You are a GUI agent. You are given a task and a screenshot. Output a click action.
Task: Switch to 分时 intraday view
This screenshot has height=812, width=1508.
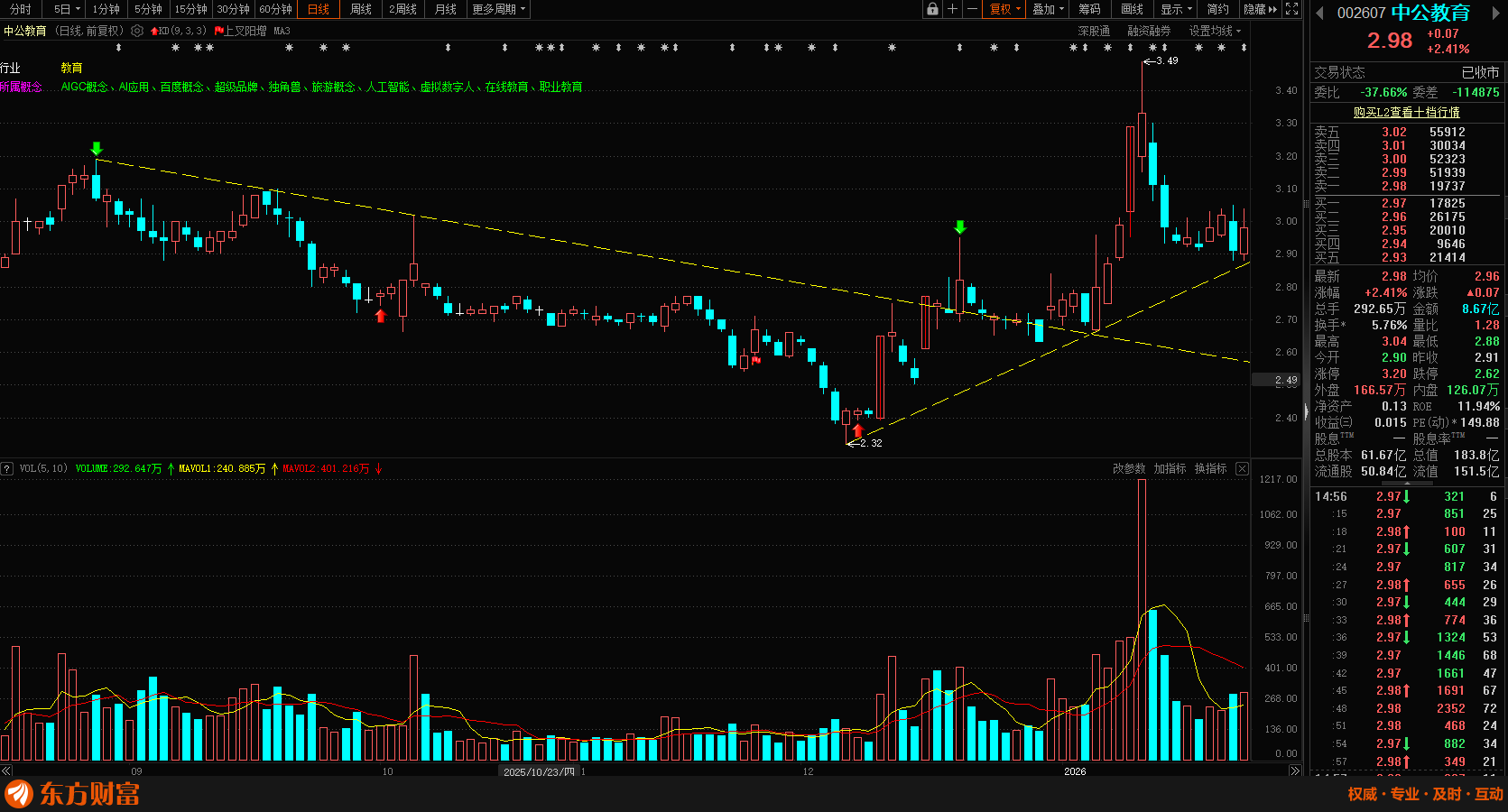click(x=20, y=9)
